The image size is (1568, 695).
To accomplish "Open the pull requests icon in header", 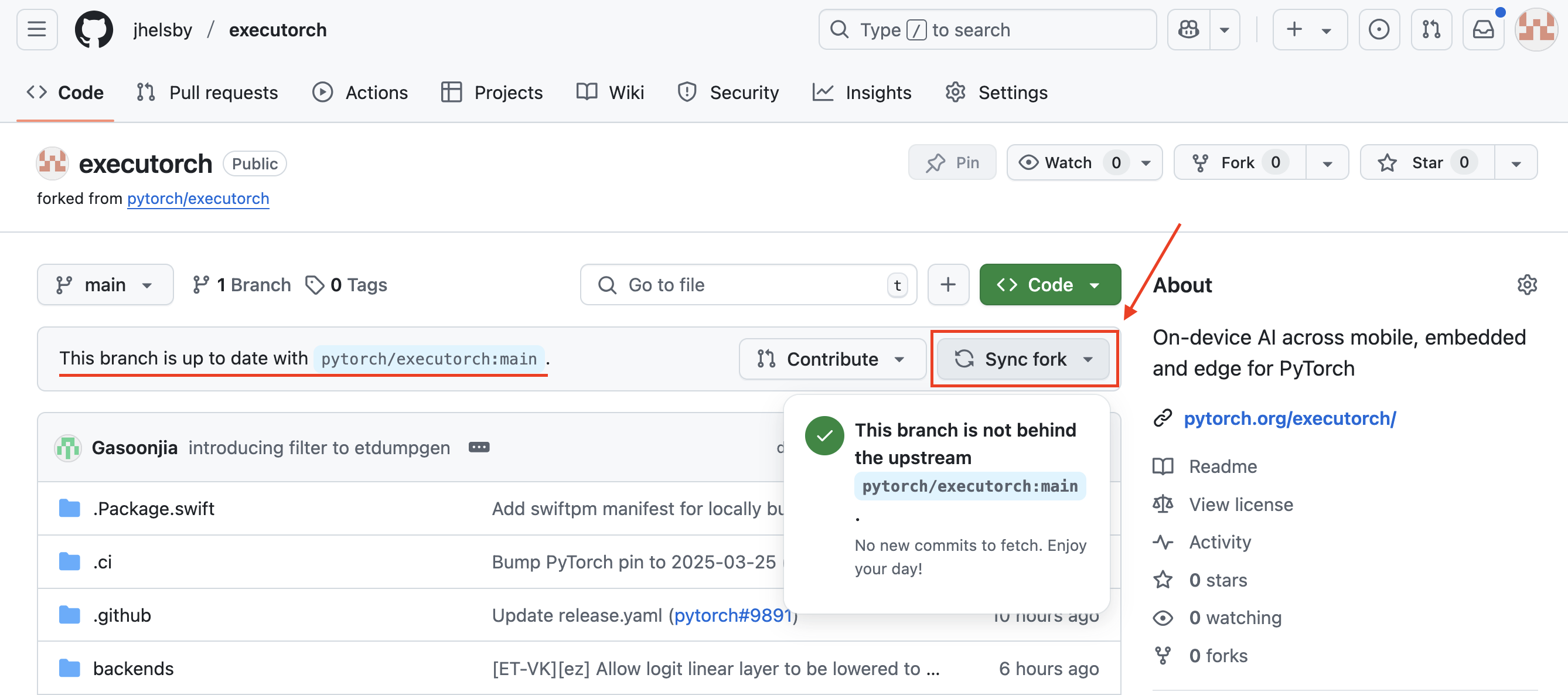I will pos(1431,29).
